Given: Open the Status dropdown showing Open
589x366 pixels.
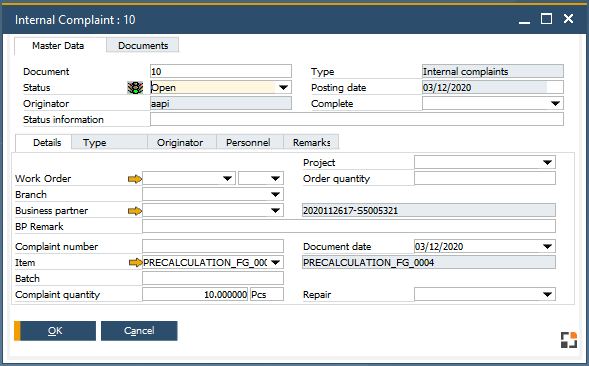Looking at the screenshot, I should (x=283, y=88).
